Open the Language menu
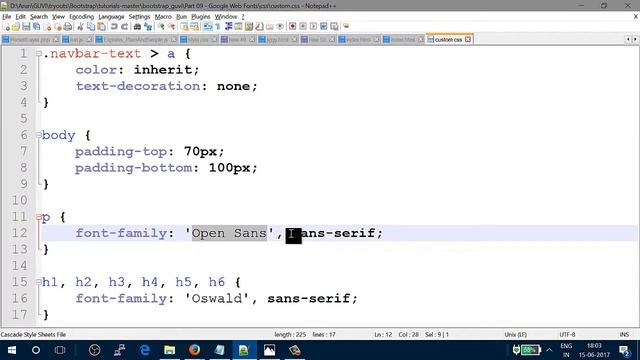The image size is (640, 360). click(111, 17)
